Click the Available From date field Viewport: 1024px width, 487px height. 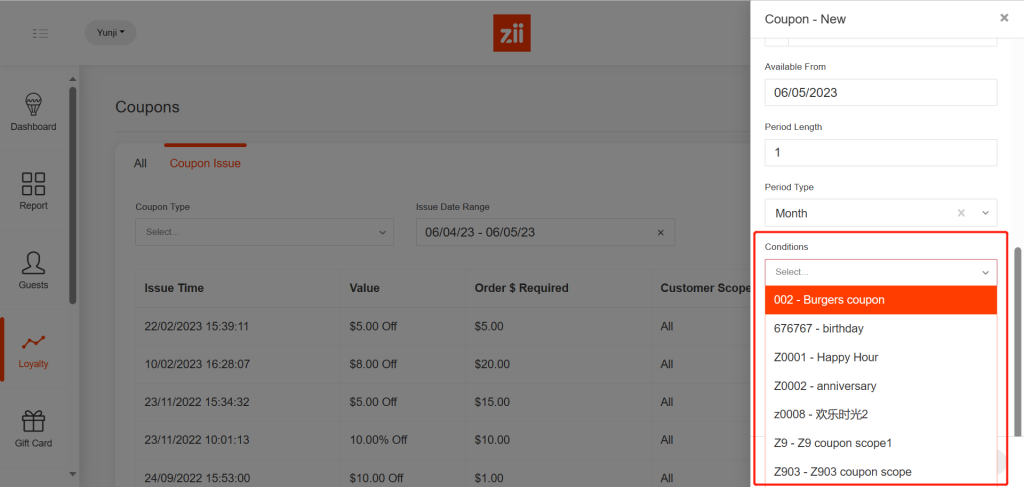click(x=880, y=92)
